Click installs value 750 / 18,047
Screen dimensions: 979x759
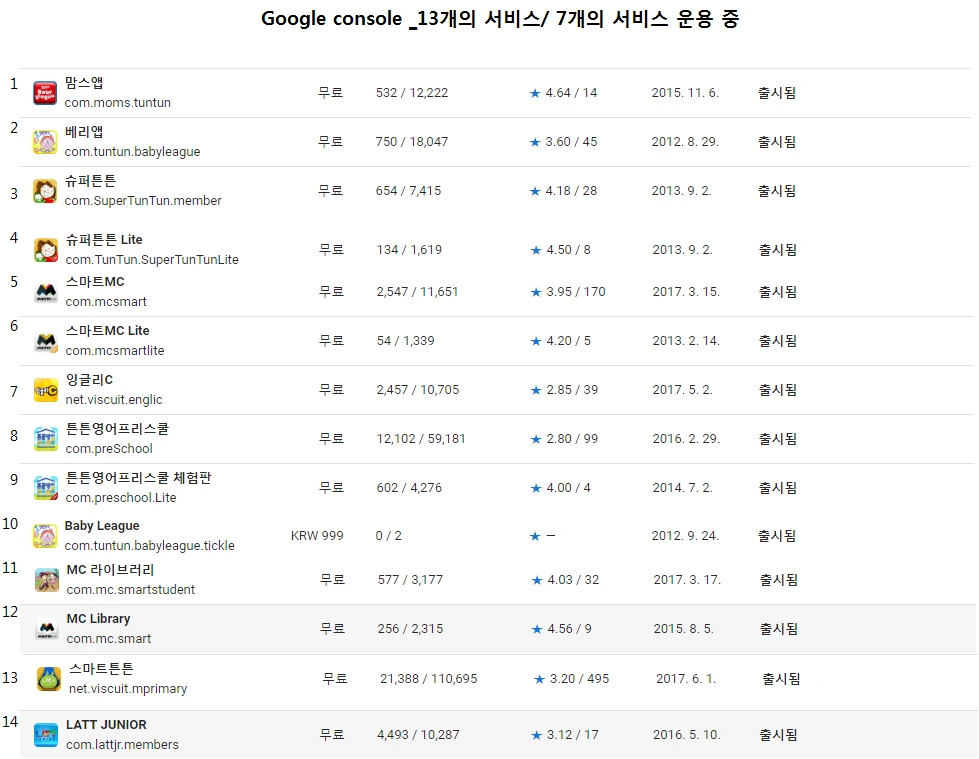(412, 142)
